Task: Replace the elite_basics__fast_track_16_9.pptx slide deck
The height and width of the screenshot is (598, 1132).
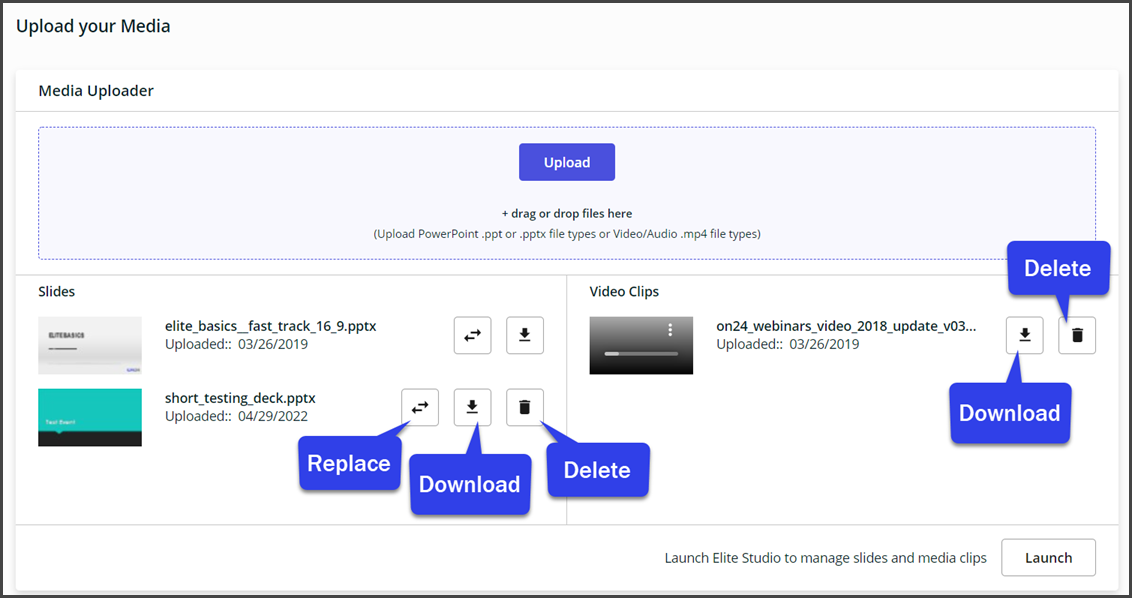Action: (x=472, y=336)
